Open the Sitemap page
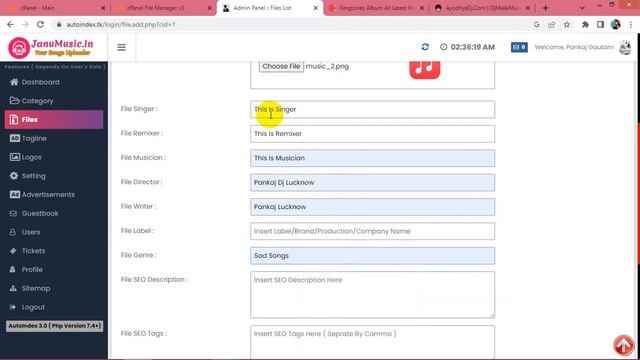 pyautogui.click(x=54, y=289)
